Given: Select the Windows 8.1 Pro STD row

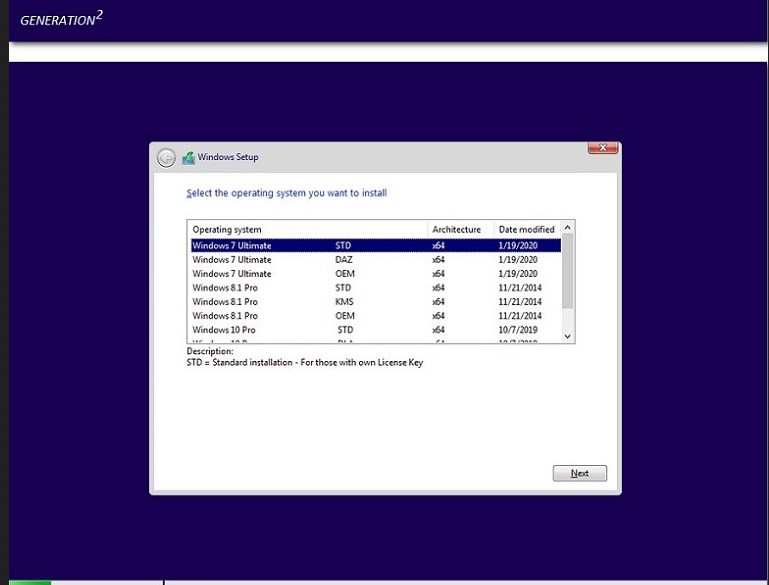Looking at the screenshot, I should coord(376,288).
